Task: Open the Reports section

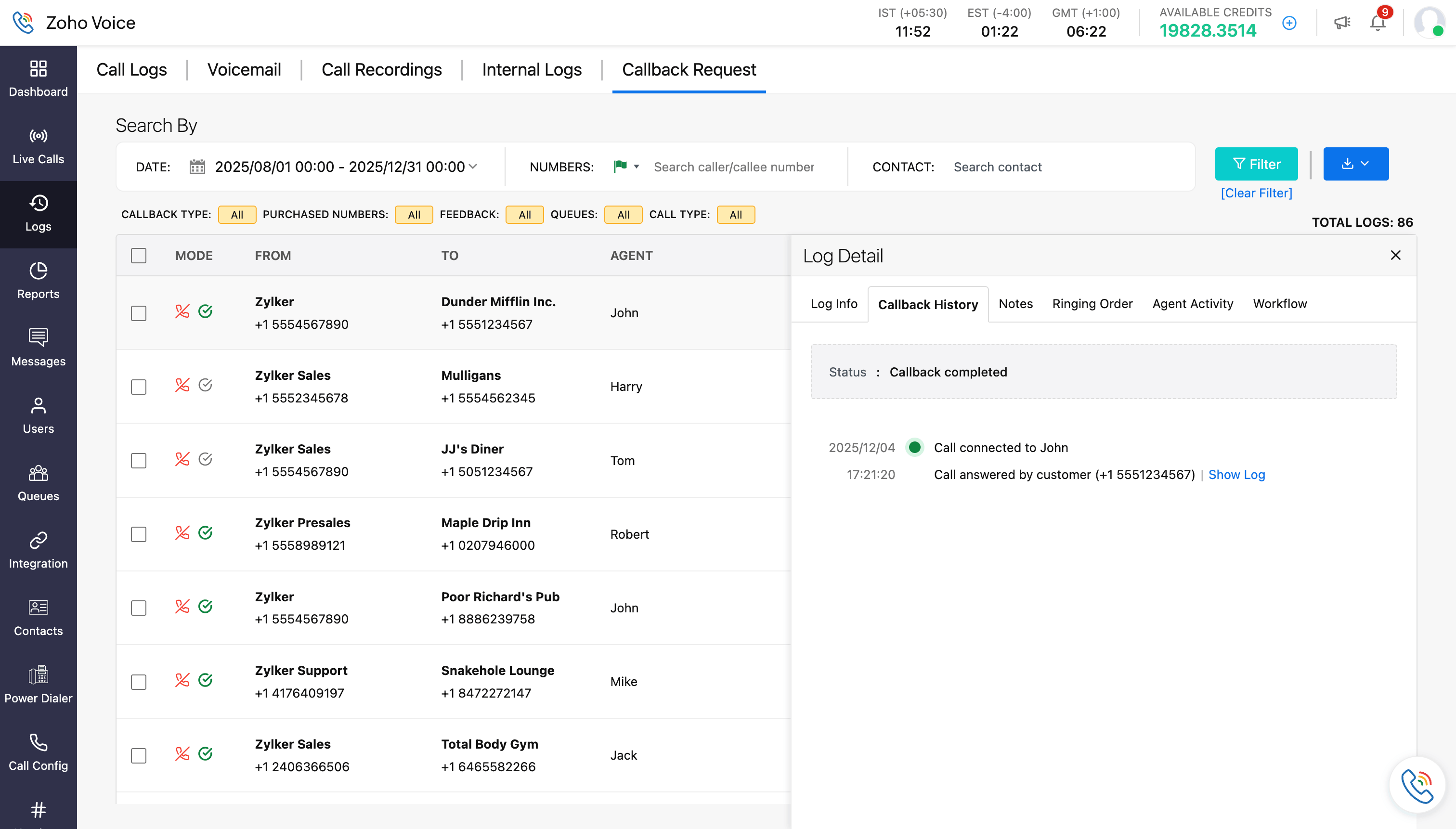Action: click(x=38, y=280)
